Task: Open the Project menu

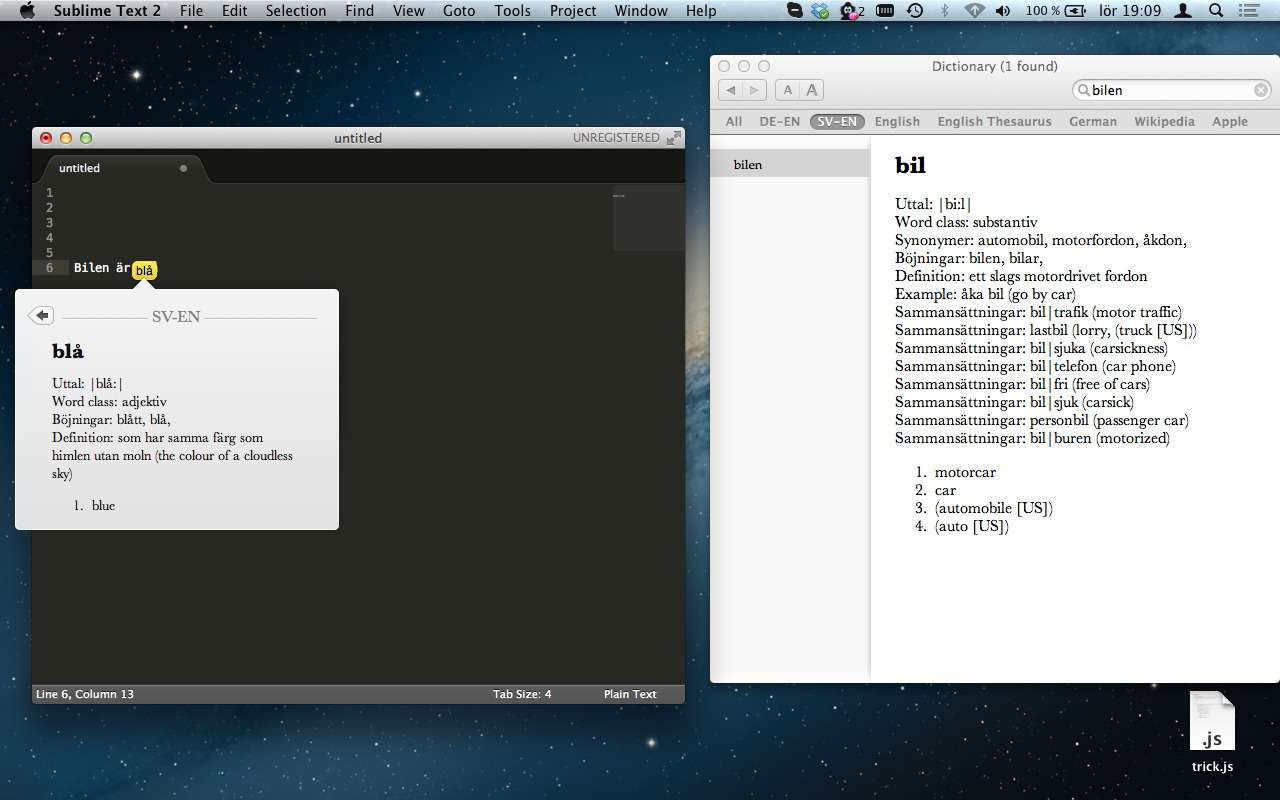Action: [573, 10]
